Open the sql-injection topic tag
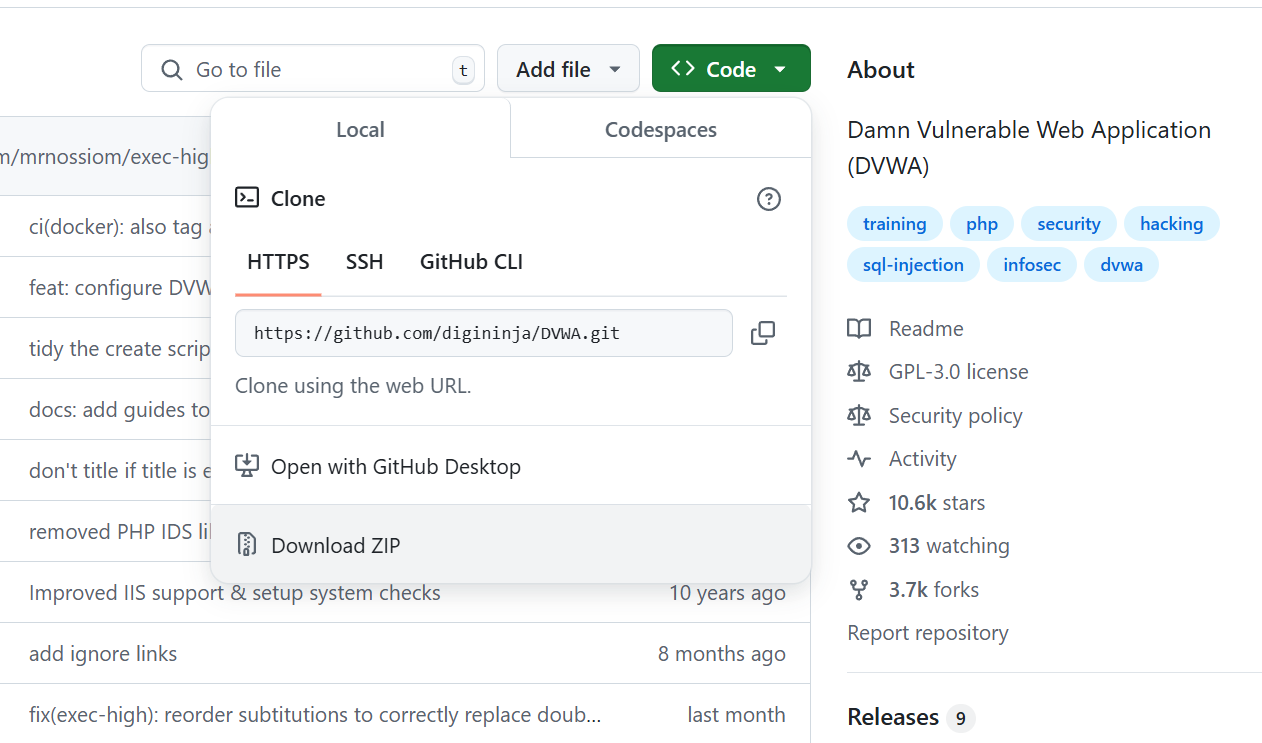 (x=913, y=265)
